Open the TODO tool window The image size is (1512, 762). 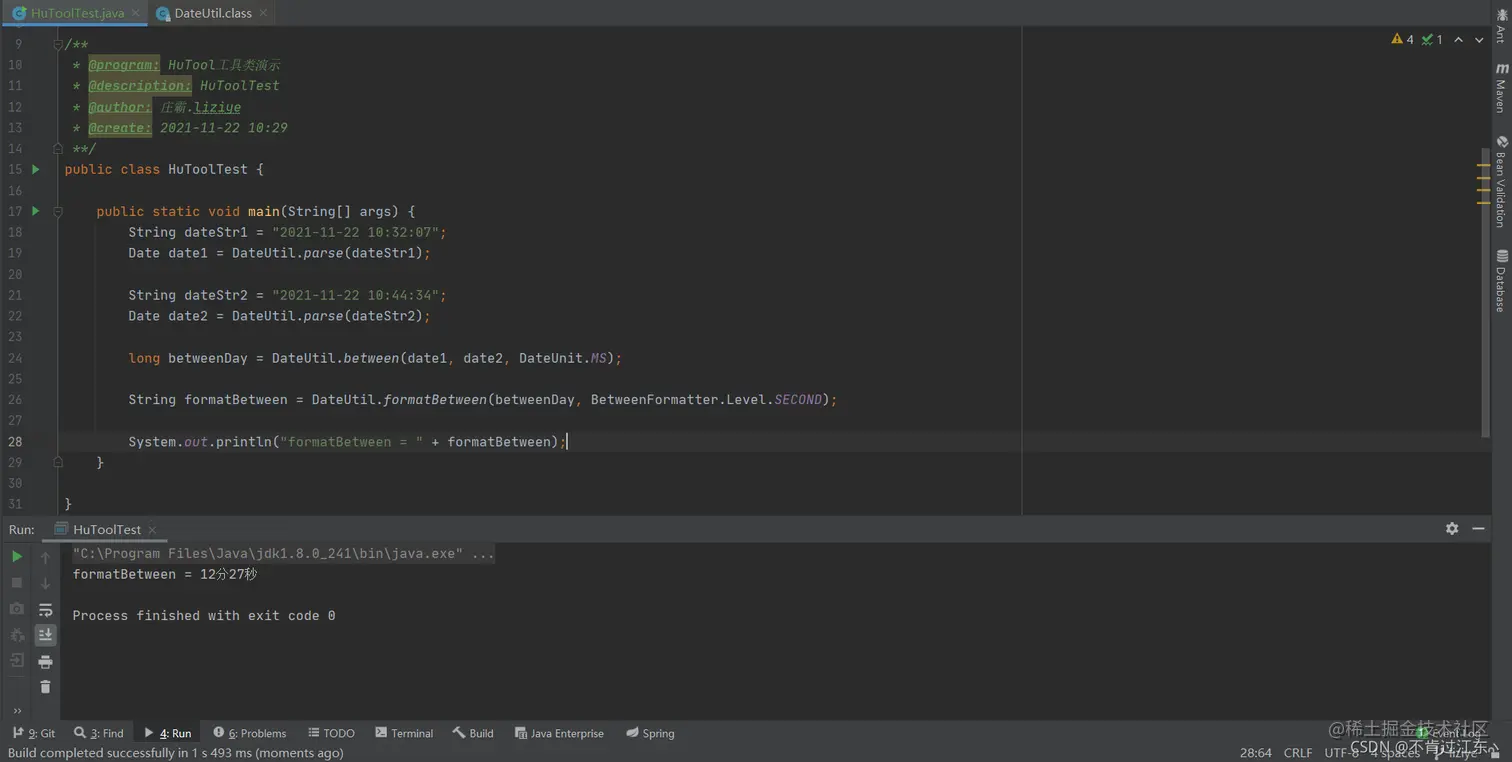331,733
